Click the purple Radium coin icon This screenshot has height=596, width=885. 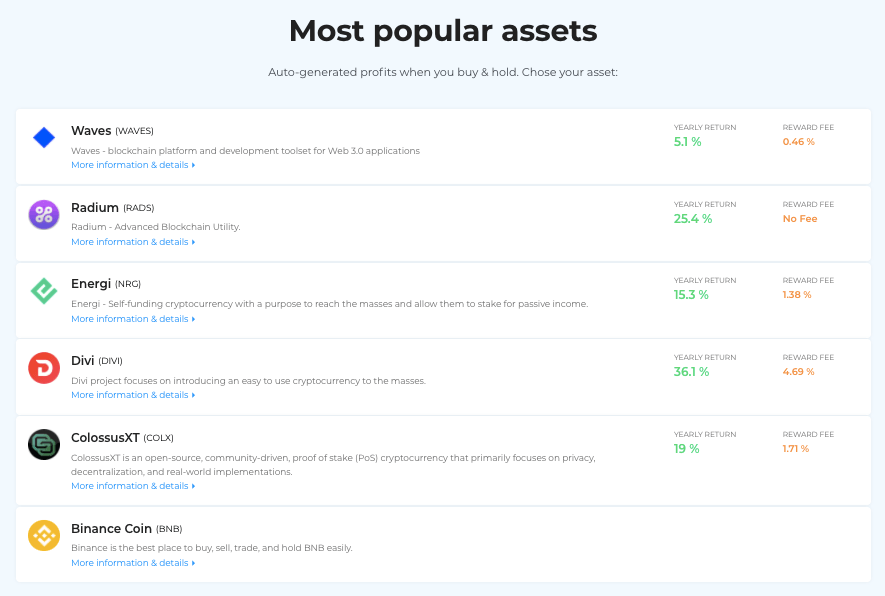[x=44, y=214]
